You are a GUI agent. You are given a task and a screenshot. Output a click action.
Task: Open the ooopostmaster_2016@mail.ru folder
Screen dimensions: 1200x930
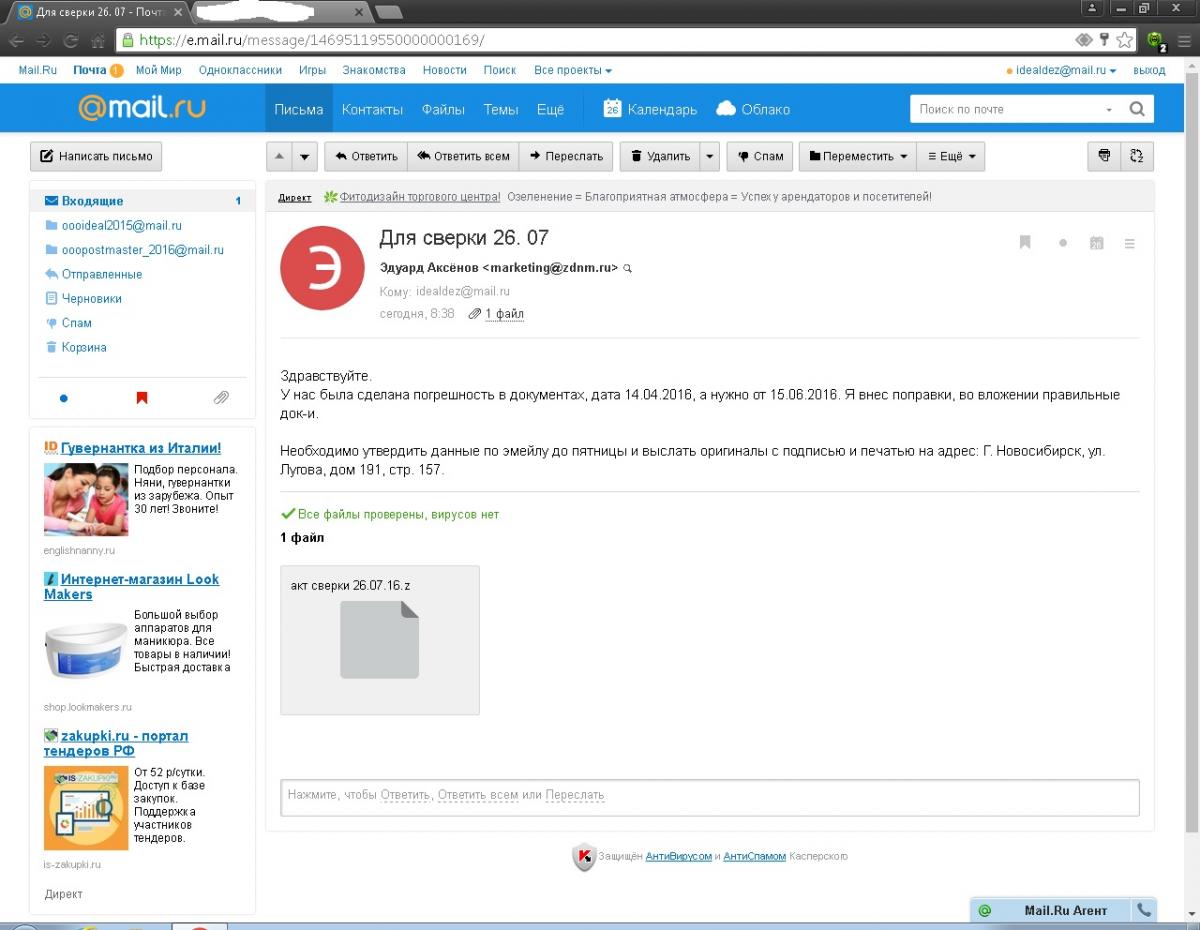coord(143,250)
